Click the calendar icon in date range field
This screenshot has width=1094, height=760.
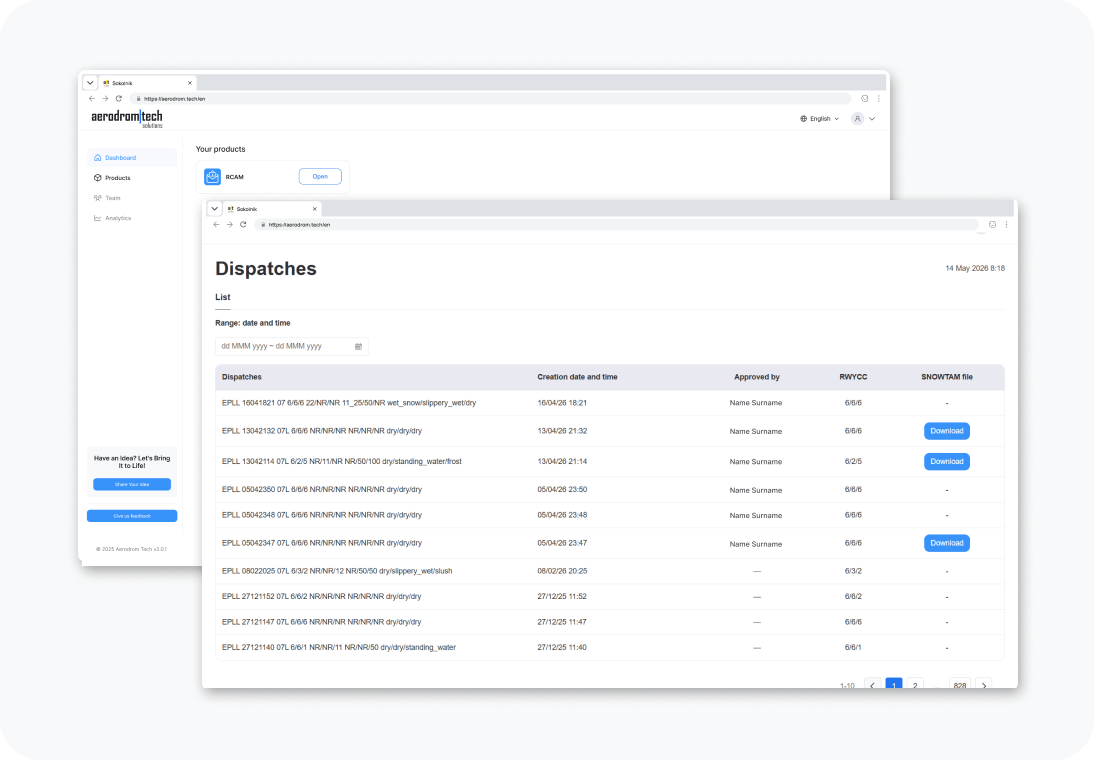tap(359, 346)
